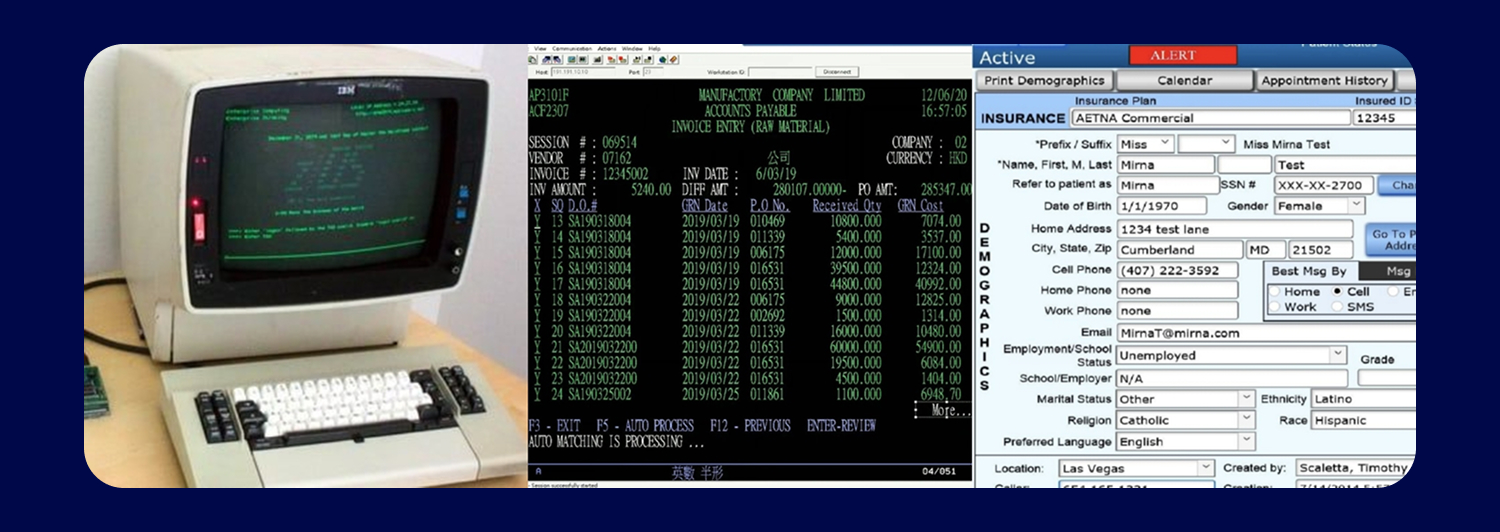The width and height of the screenshot is (1500, 532).
Task: Open the Marital Status dropdown
Action: tap(1185, 399)
